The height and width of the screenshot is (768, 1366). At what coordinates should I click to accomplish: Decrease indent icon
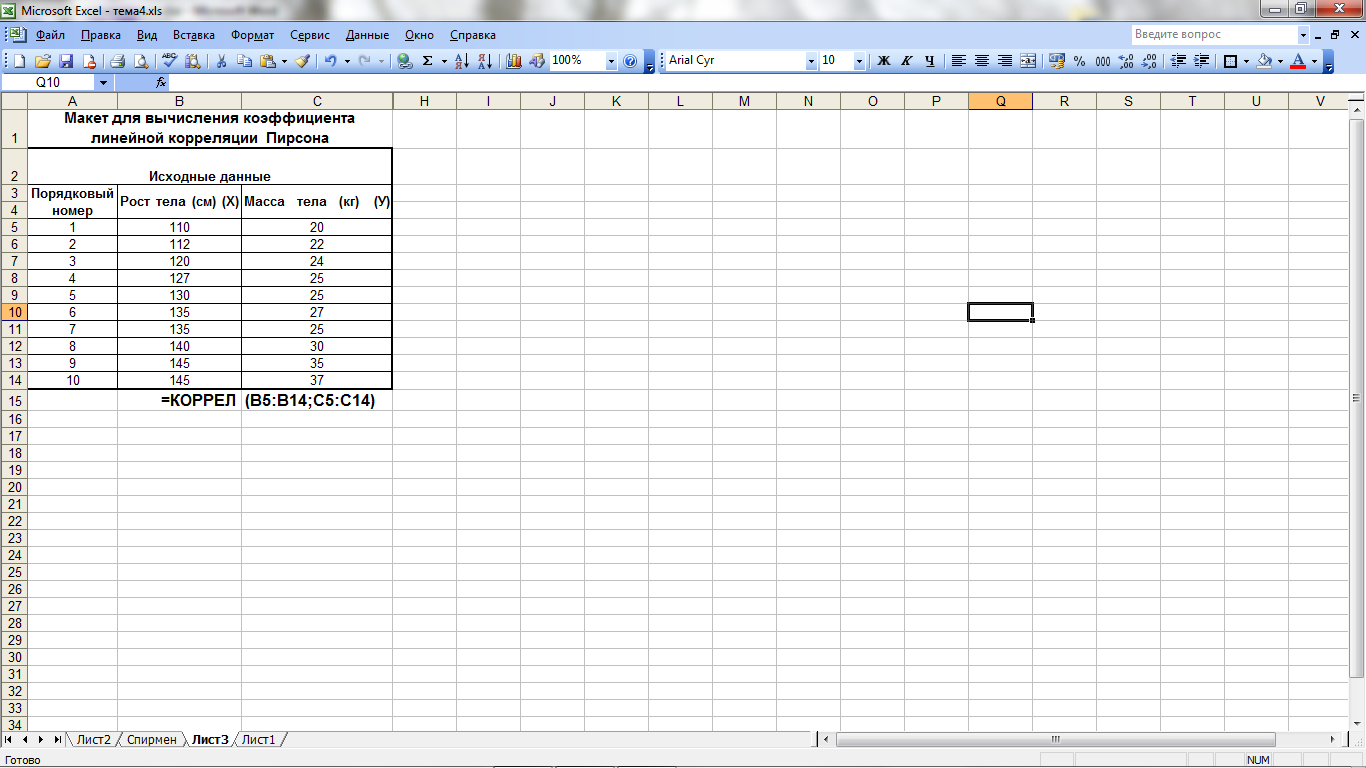tap(1178, 61)
